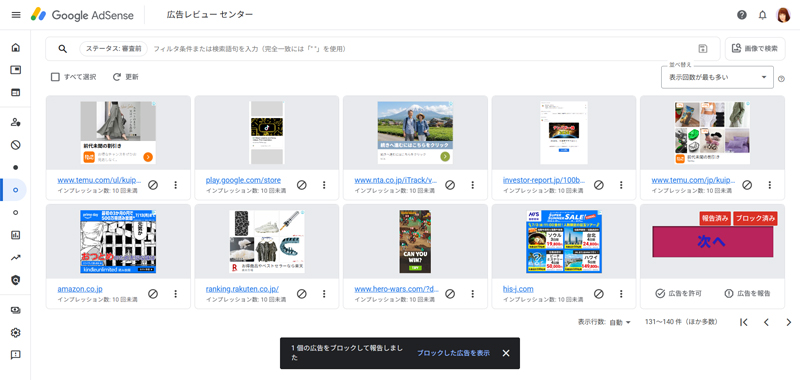
Task: Open more options for ranking.rakuten.co.jp ad
Action: pos(324,293)
